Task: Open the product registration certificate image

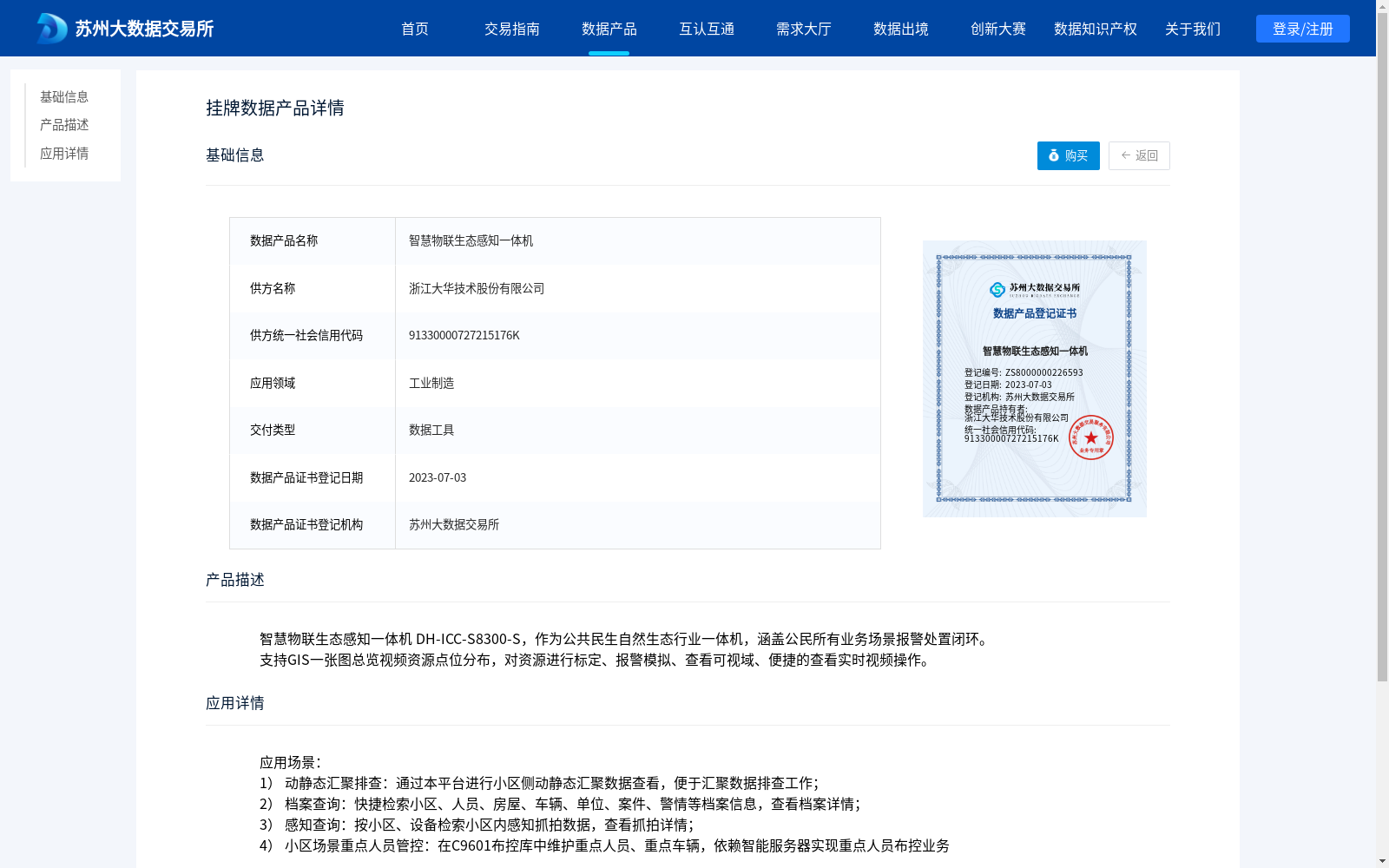Action: 1035,378
